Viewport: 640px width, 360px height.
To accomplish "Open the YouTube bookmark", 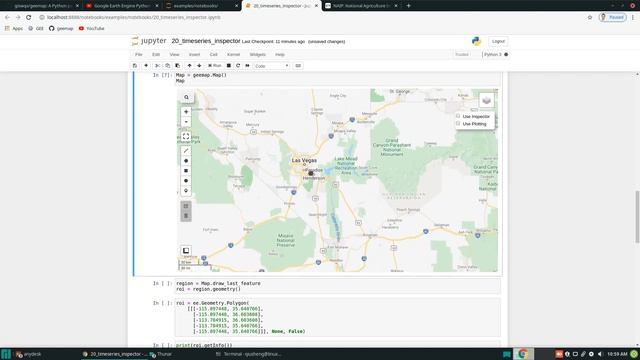I will (91, 29).
